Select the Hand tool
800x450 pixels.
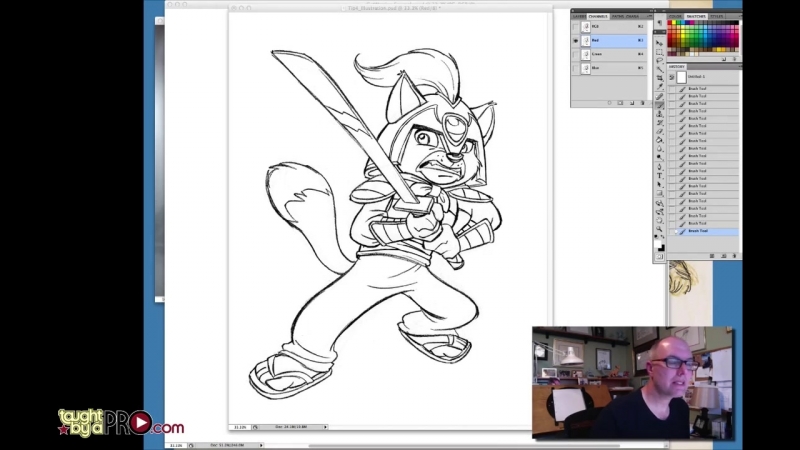coord(659,220)
